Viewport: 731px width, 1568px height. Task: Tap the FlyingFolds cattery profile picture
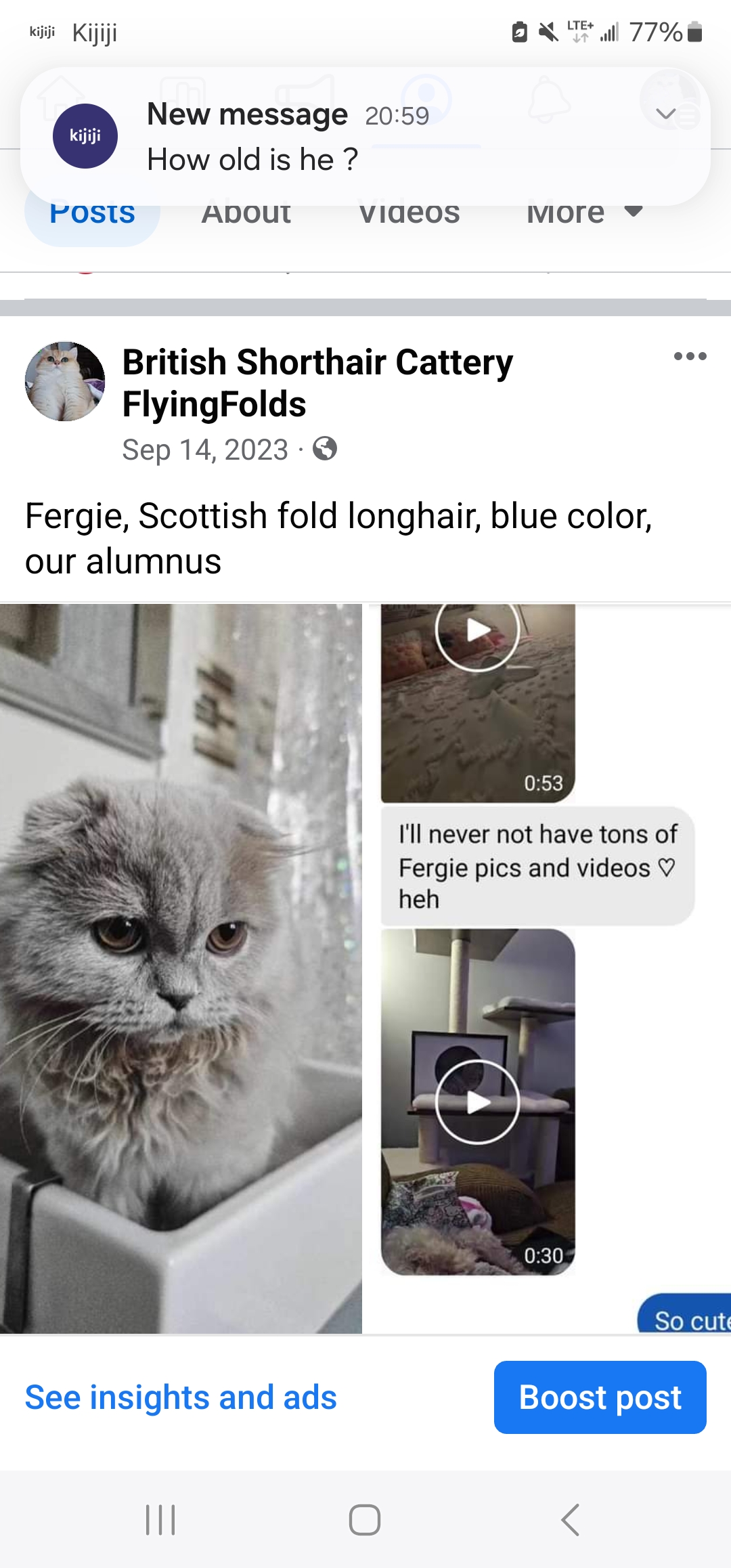click(65, 381)
